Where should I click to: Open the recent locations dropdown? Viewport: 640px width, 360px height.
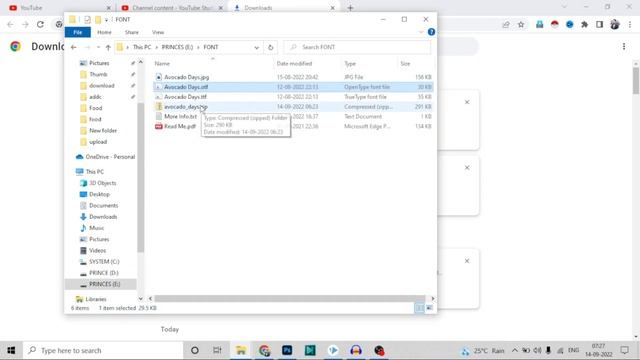tap(98, 47)
